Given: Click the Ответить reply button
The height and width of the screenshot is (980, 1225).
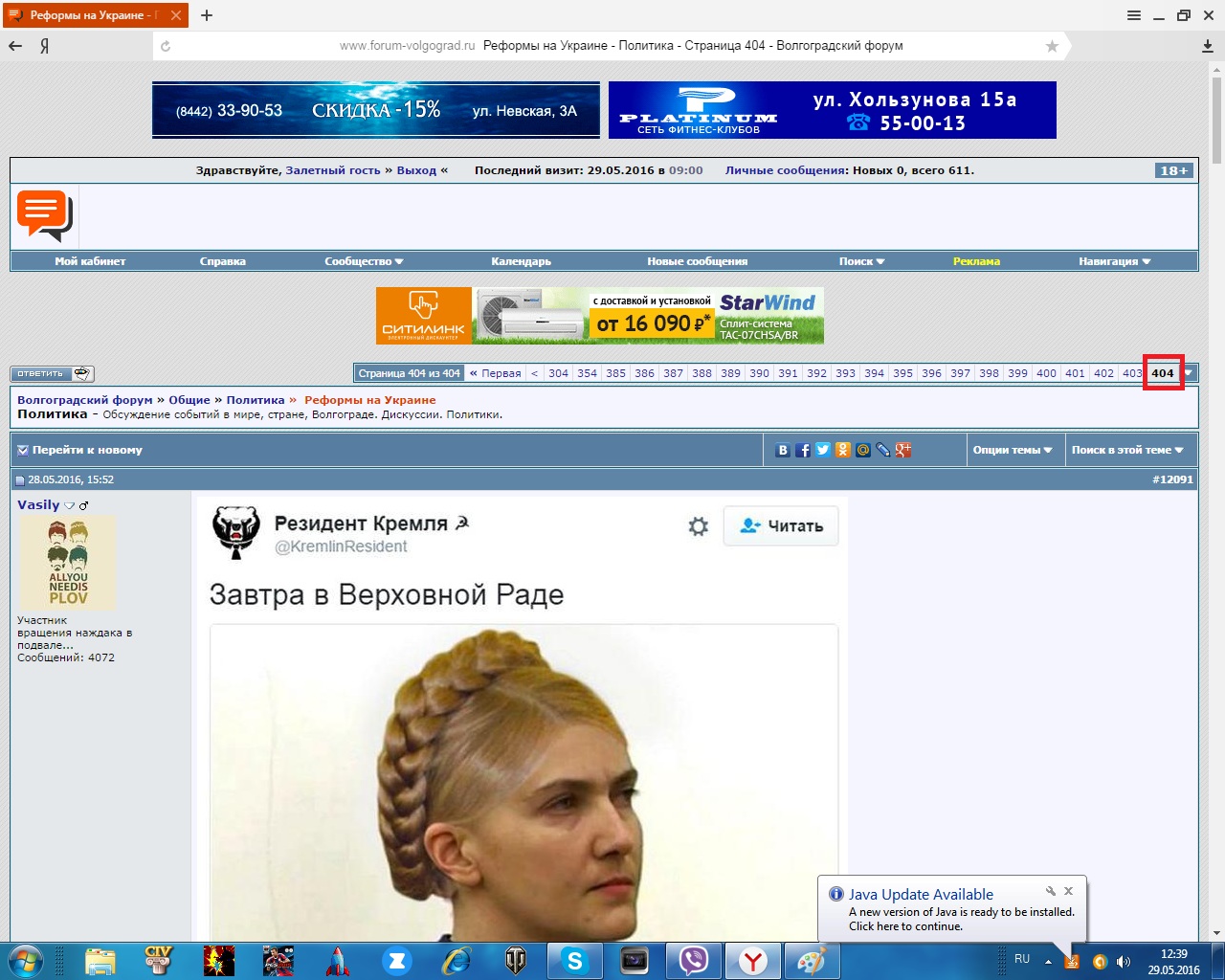Looking at the screenshot, I should [53, 373].
